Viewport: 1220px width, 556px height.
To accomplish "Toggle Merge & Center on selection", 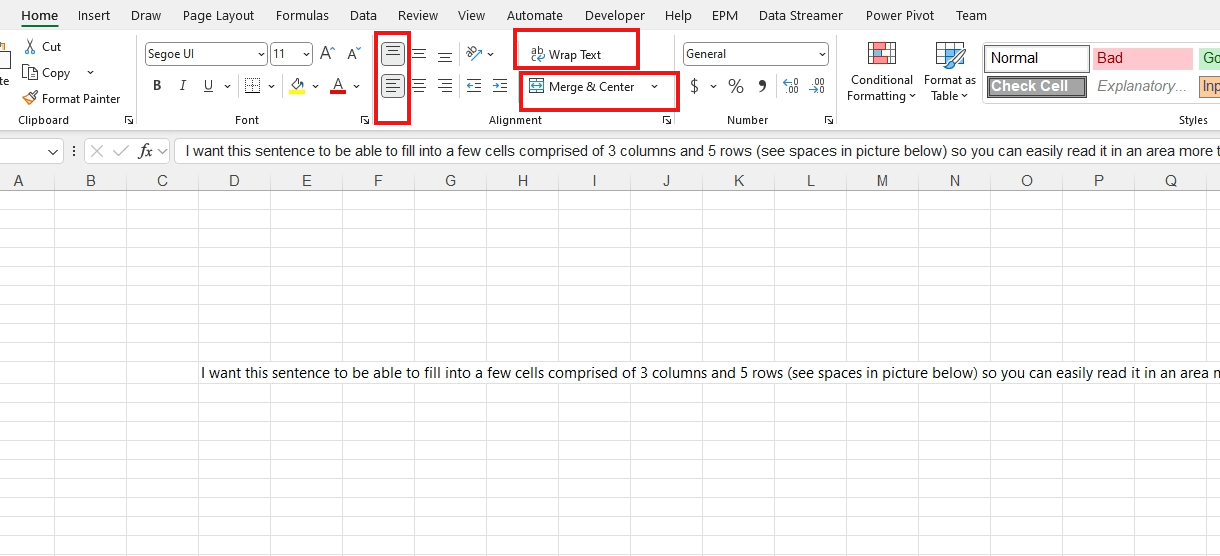I will (583, 87).
